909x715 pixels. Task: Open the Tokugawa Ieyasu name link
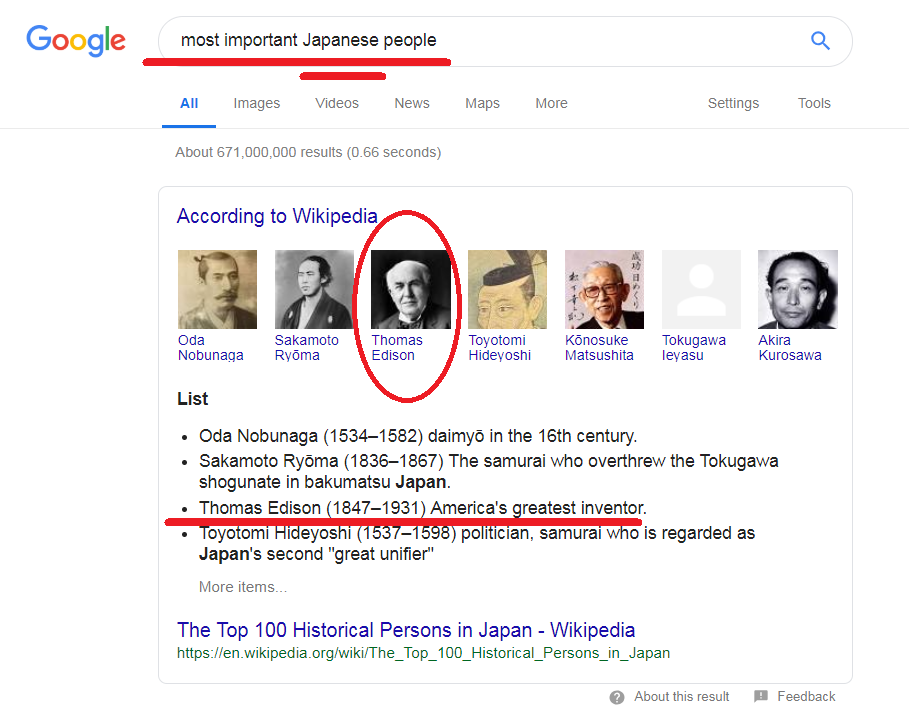[x=694, y=347]
